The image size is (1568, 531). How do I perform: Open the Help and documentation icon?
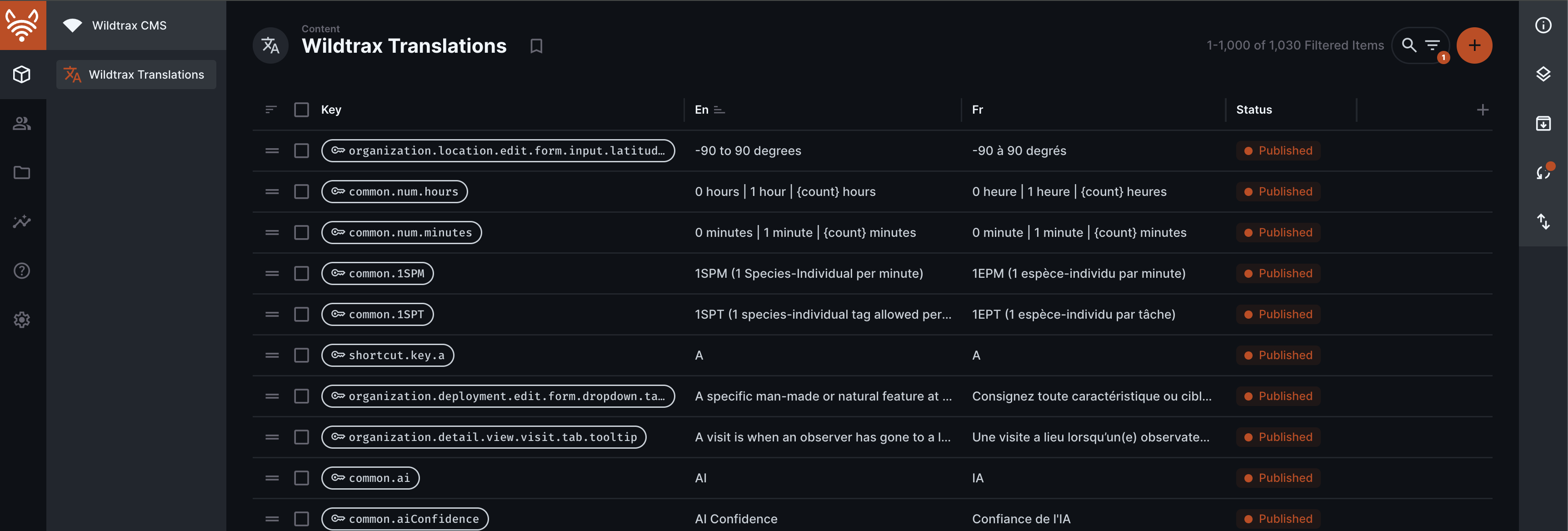(x=22, y=271)
